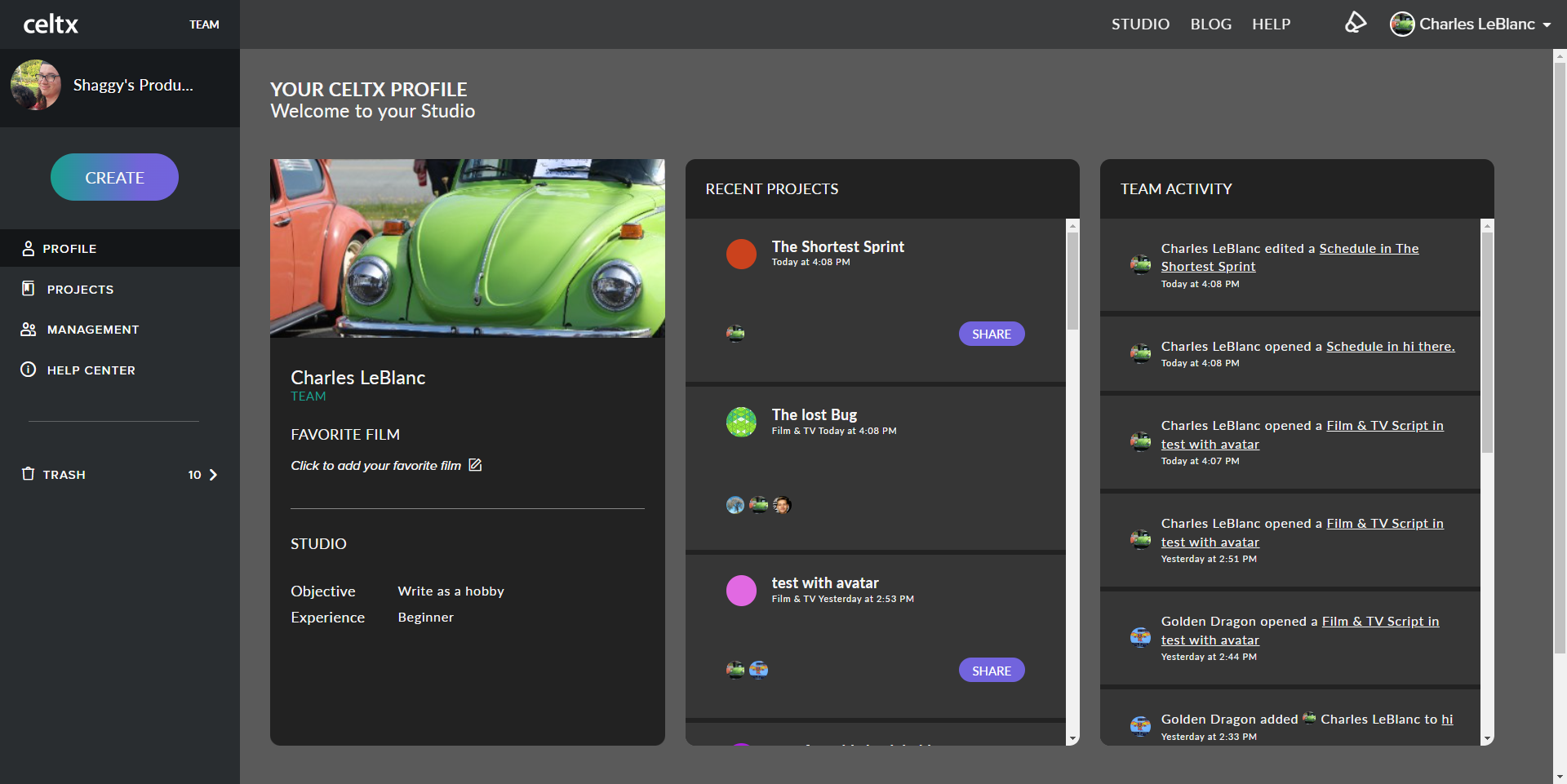The height and width of the screenshot is (784, 1567).
Task: Click the Management people icon
Action: (29, 329)
